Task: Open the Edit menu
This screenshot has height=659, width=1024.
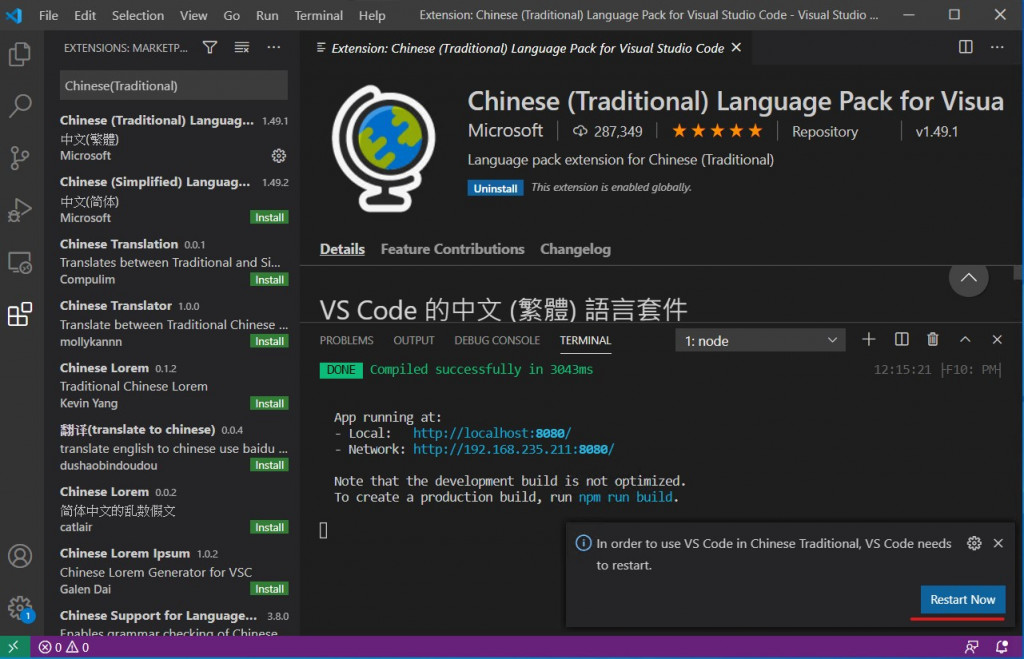Action: click(85, 15)
